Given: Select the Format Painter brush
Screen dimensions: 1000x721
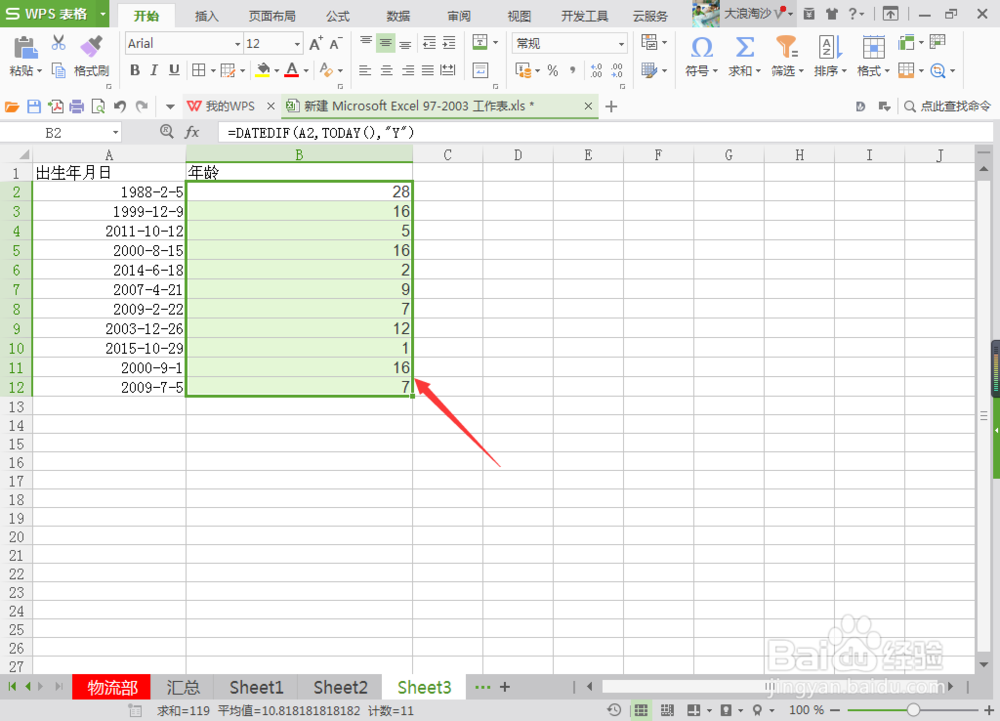Looking at the screenshot, I should pos(92,47).
